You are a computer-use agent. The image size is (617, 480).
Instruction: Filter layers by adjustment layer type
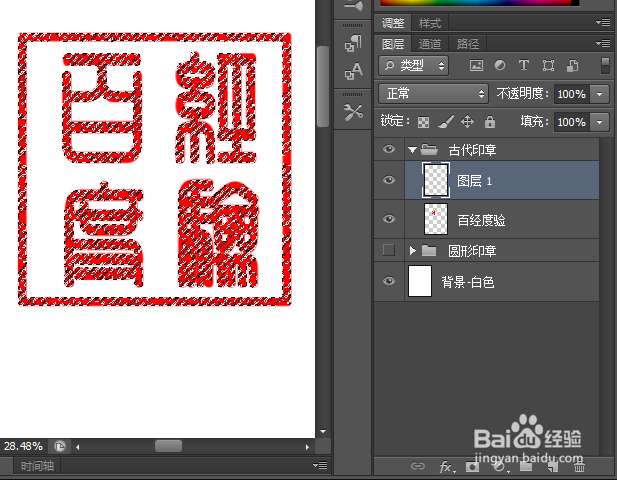click(x=500, y=65)
